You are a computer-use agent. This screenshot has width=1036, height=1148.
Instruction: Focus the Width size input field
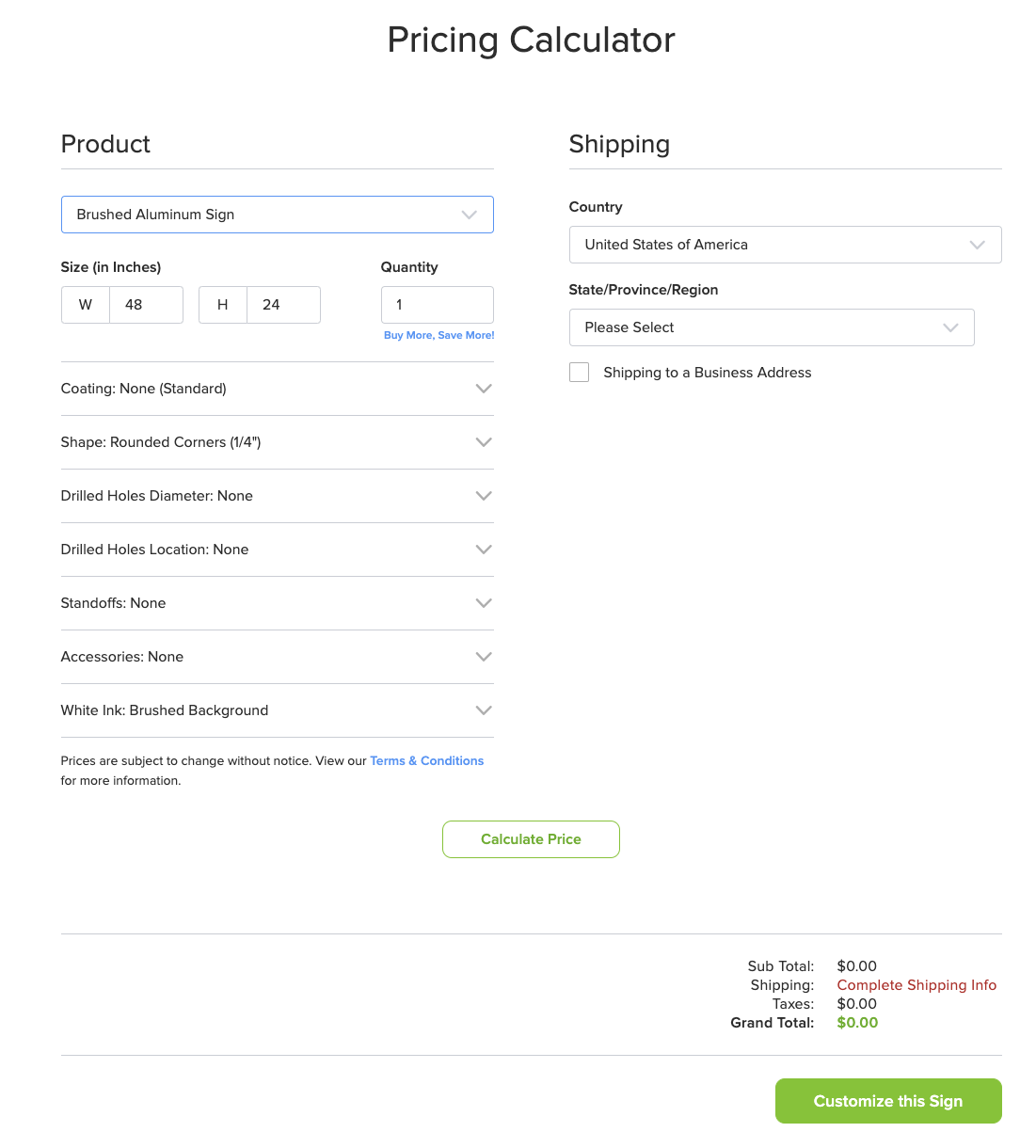pyautogui.click(x=146, y=305)
